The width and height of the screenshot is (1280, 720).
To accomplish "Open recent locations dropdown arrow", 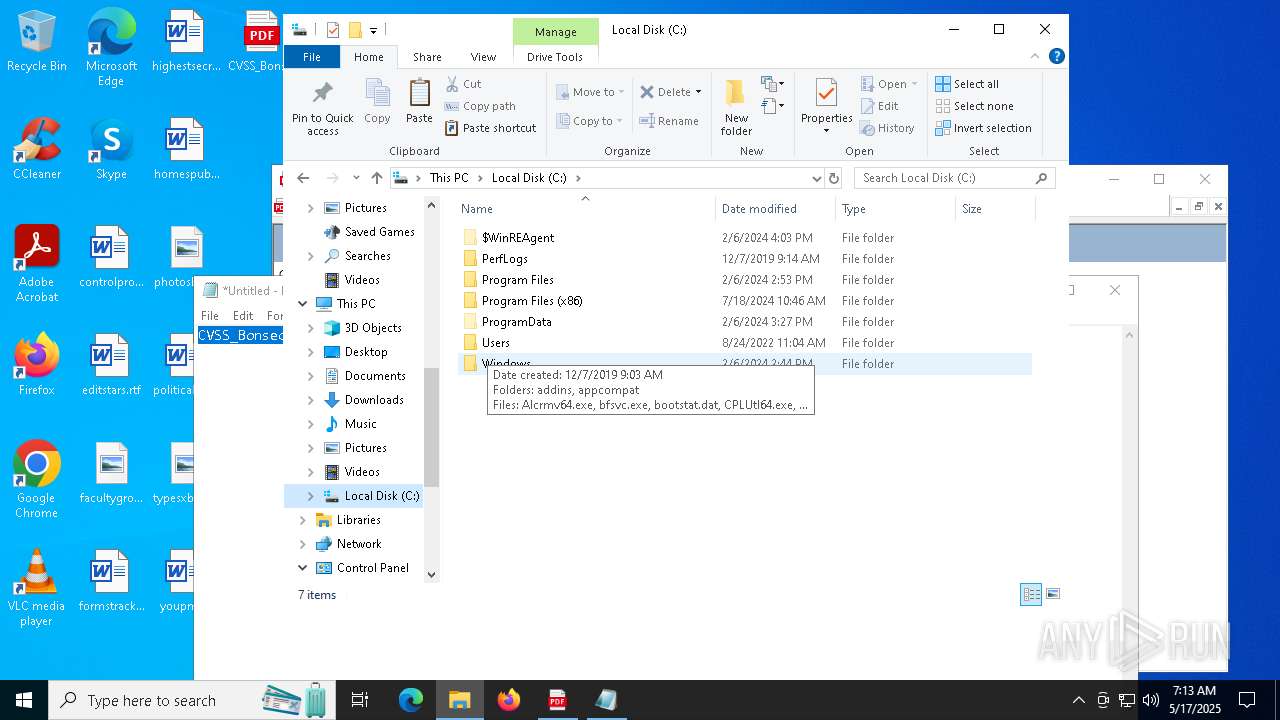I will 356,178.
